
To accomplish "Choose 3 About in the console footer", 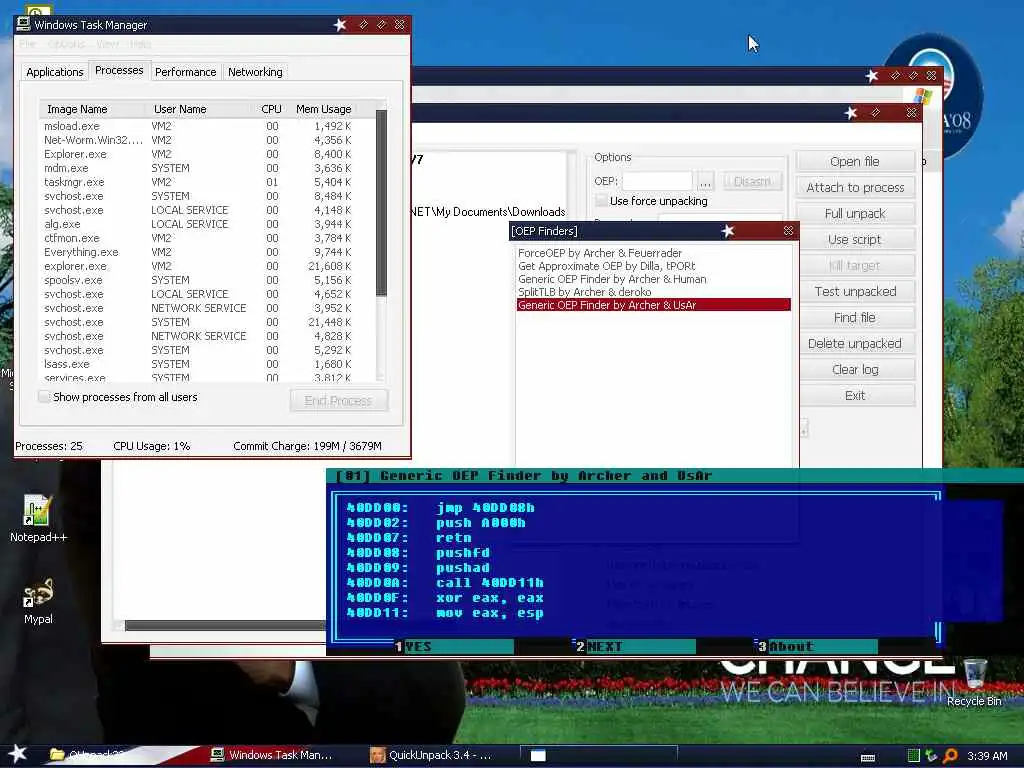I will coord(817,647).
